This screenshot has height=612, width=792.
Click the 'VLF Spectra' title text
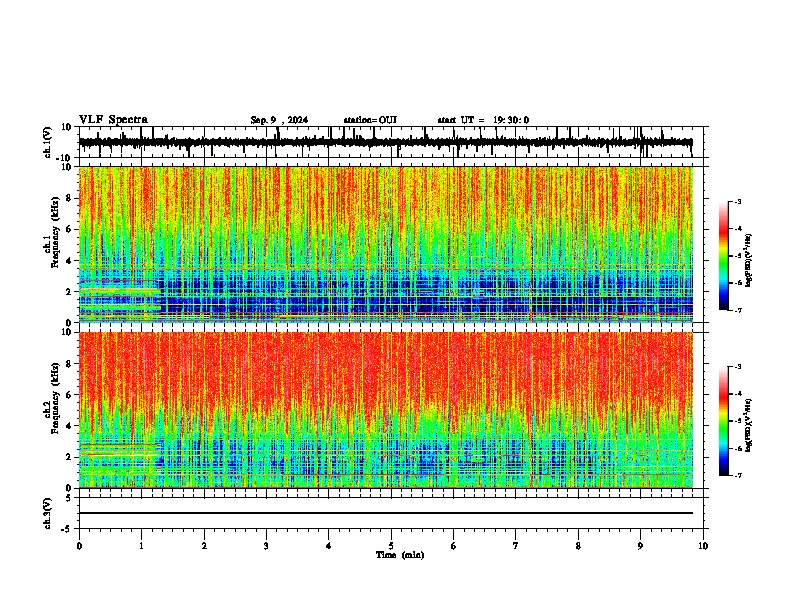tap(113, 120)
